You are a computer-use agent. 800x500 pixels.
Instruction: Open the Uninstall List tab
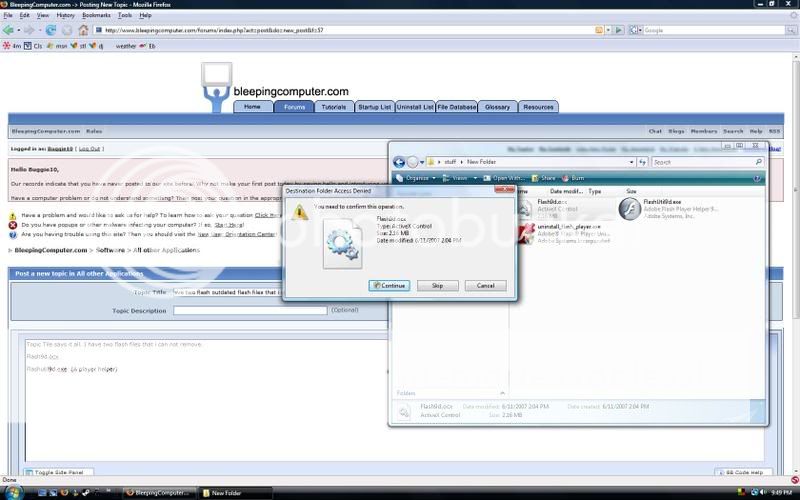pos(415,107)
